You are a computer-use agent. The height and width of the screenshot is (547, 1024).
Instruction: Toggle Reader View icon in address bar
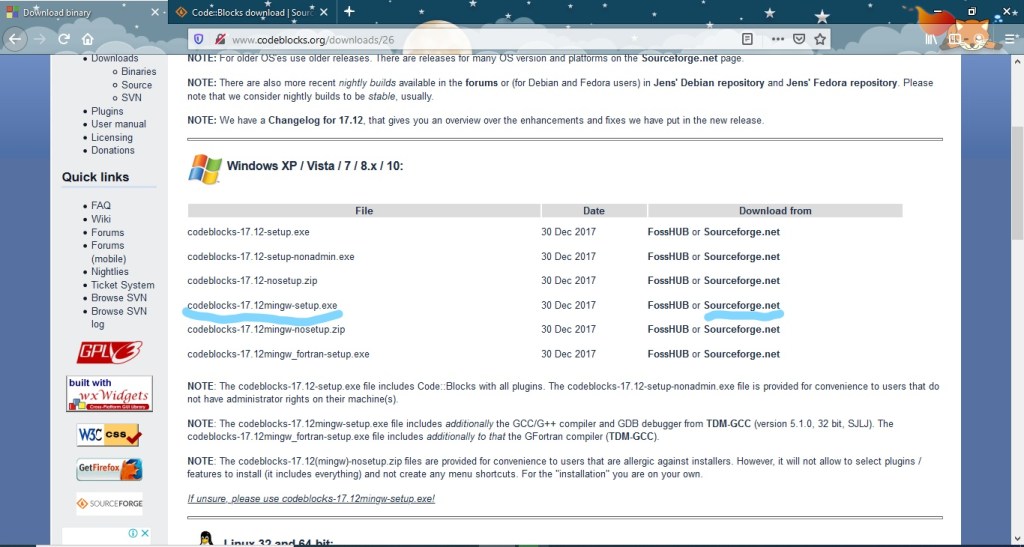coord(747,39)
